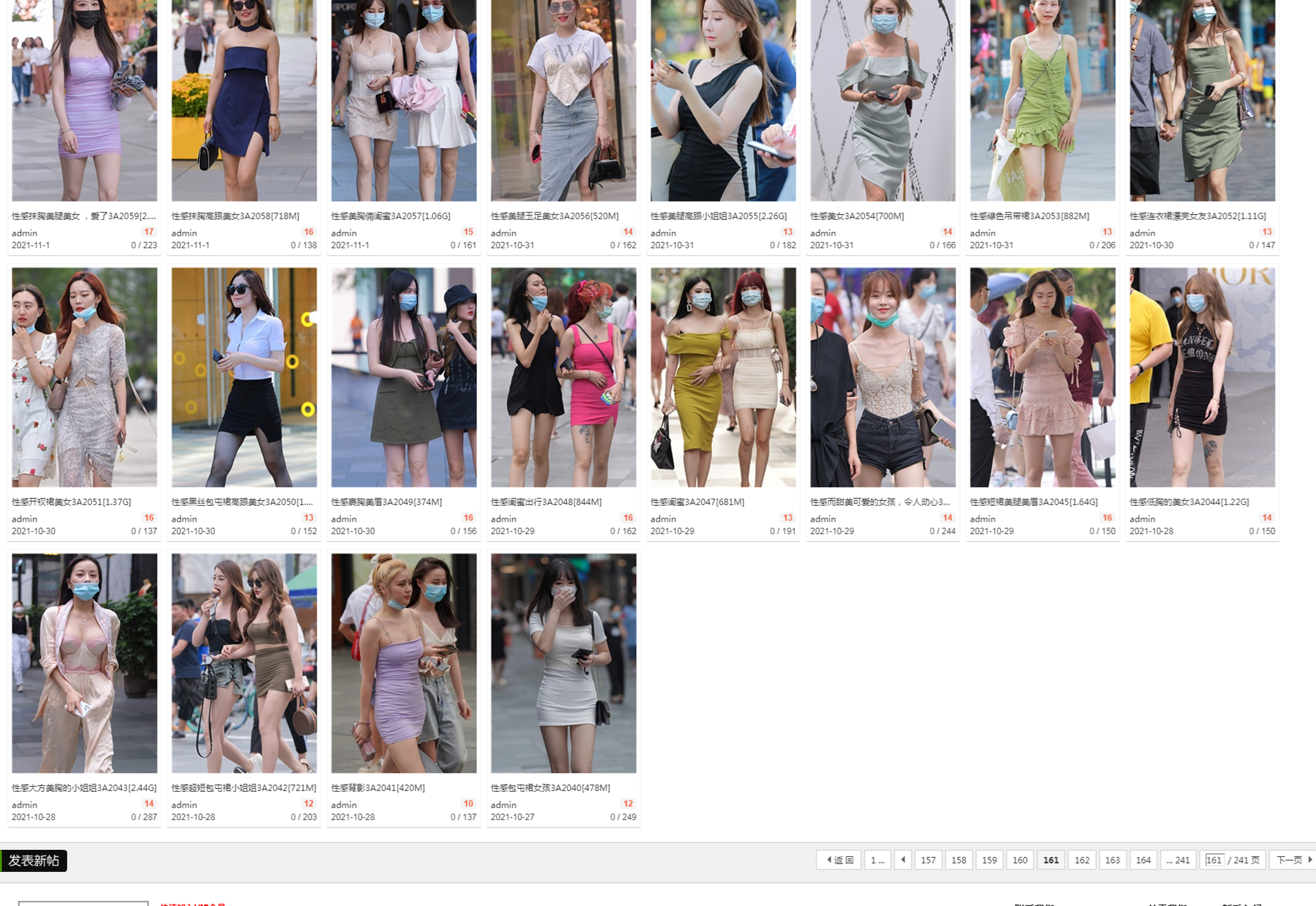Open thumbnail of post 3A2058

coord(244,100)
